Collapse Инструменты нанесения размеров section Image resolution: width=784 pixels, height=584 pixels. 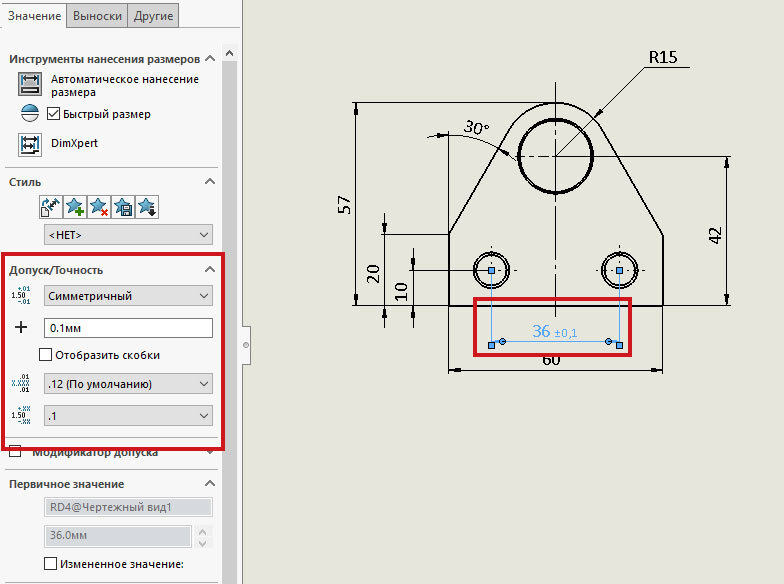click(210, 58)
